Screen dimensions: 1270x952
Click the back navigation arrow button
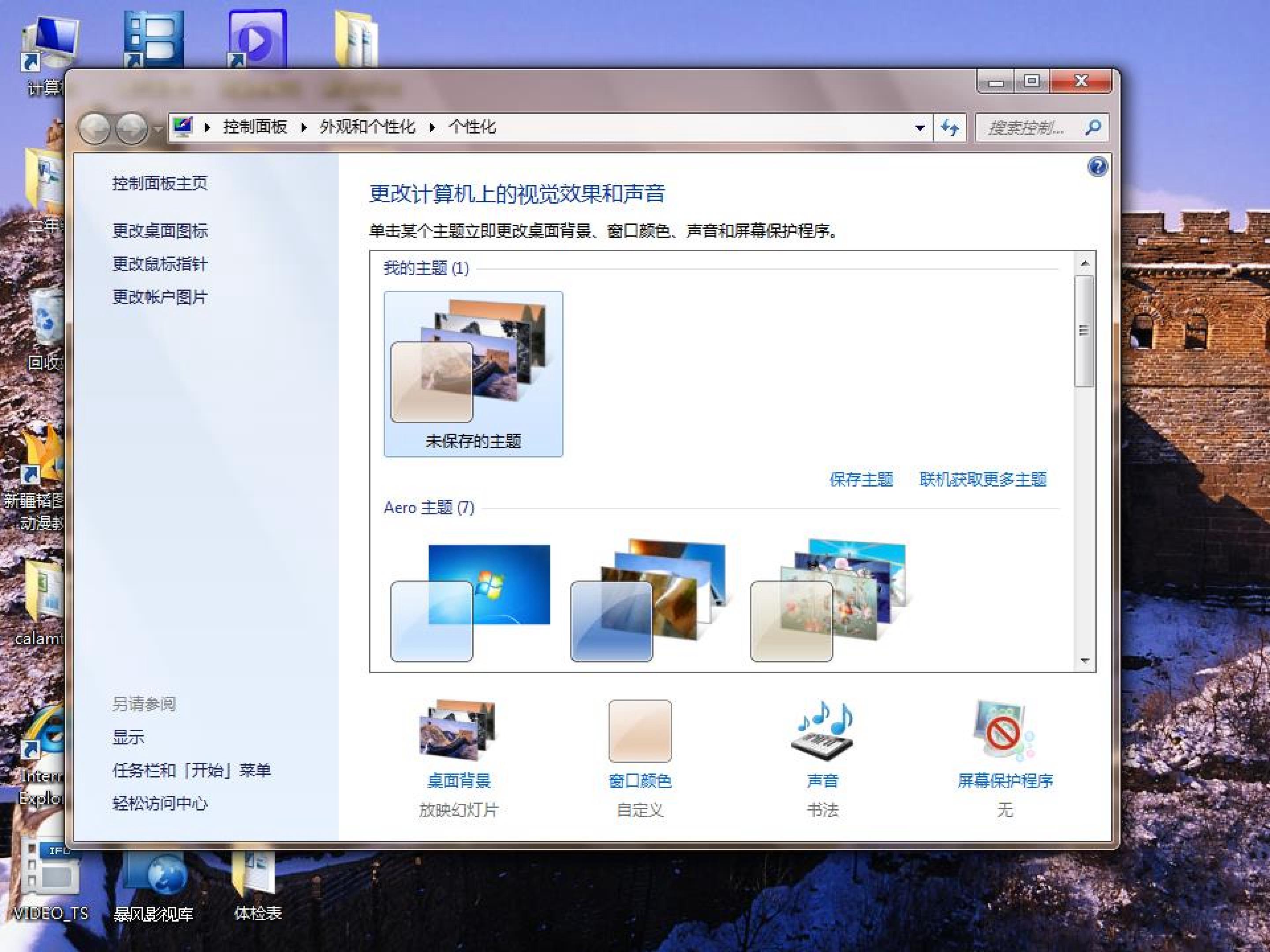pyautogui.click(x=94, y=127)
